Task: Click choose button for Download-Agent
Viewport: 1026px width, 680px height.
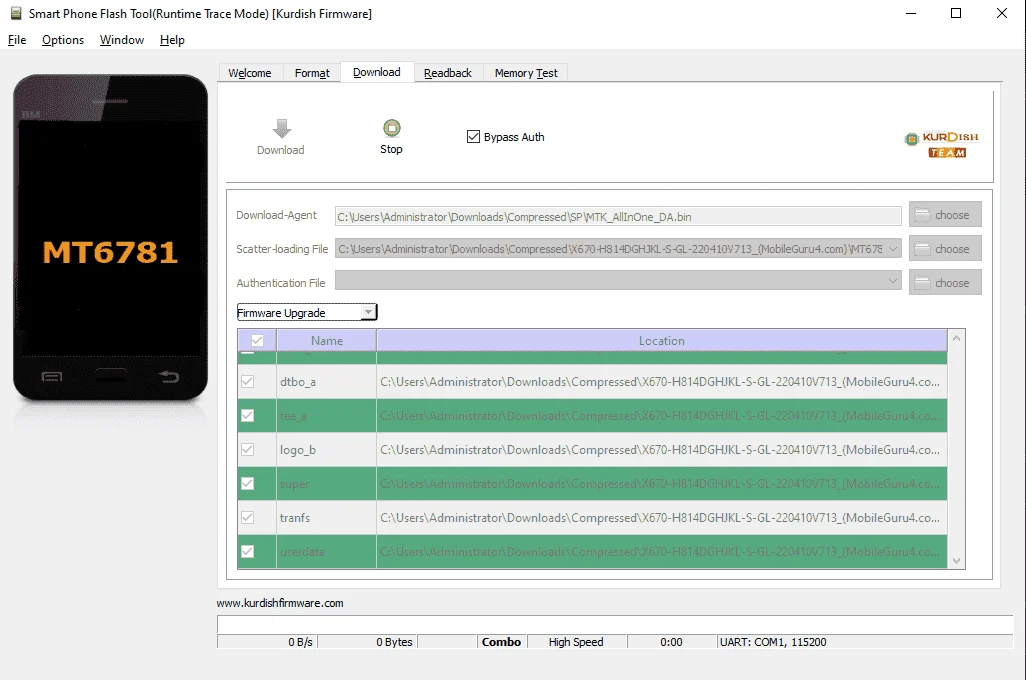Action: pos(945,215)
